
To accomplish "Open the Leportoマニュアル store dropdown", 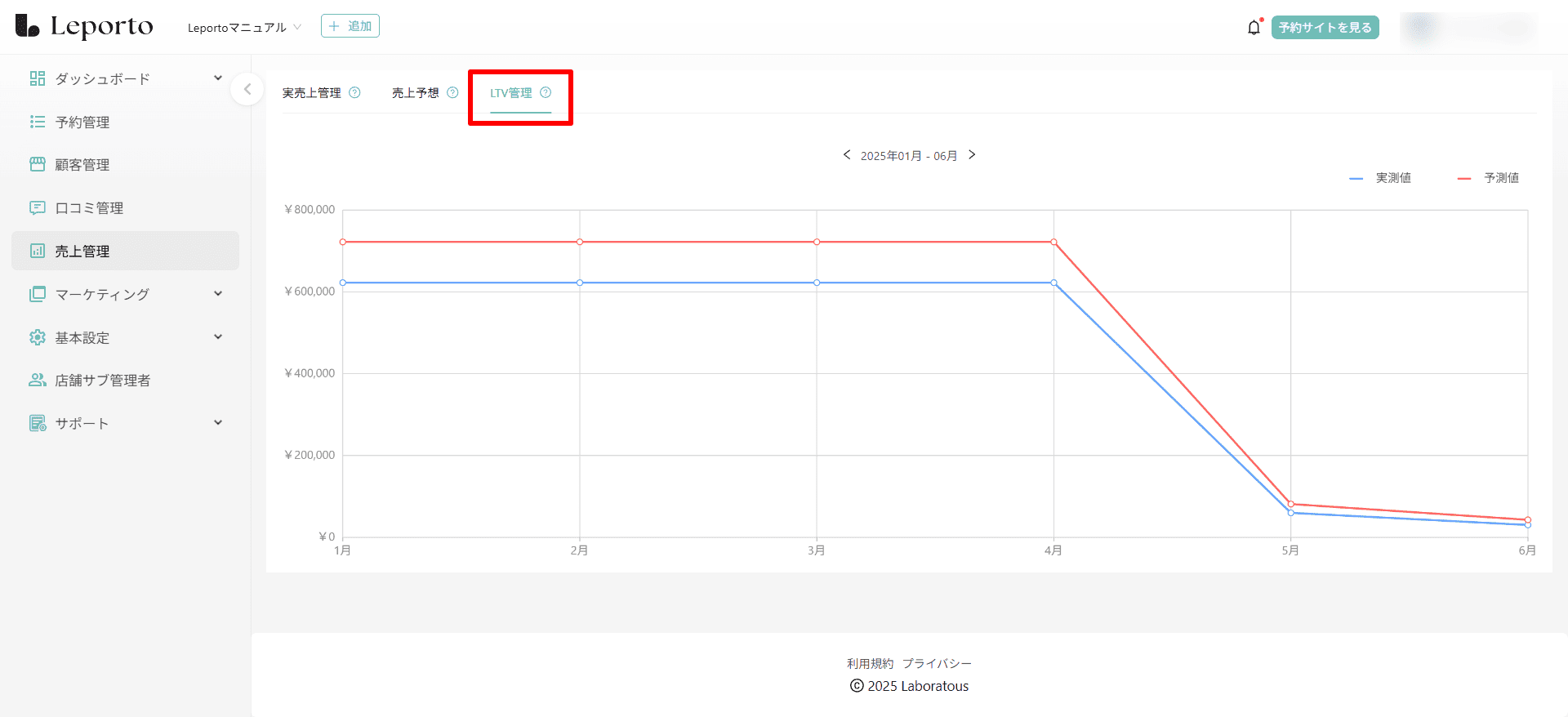I will coord(244,28).
